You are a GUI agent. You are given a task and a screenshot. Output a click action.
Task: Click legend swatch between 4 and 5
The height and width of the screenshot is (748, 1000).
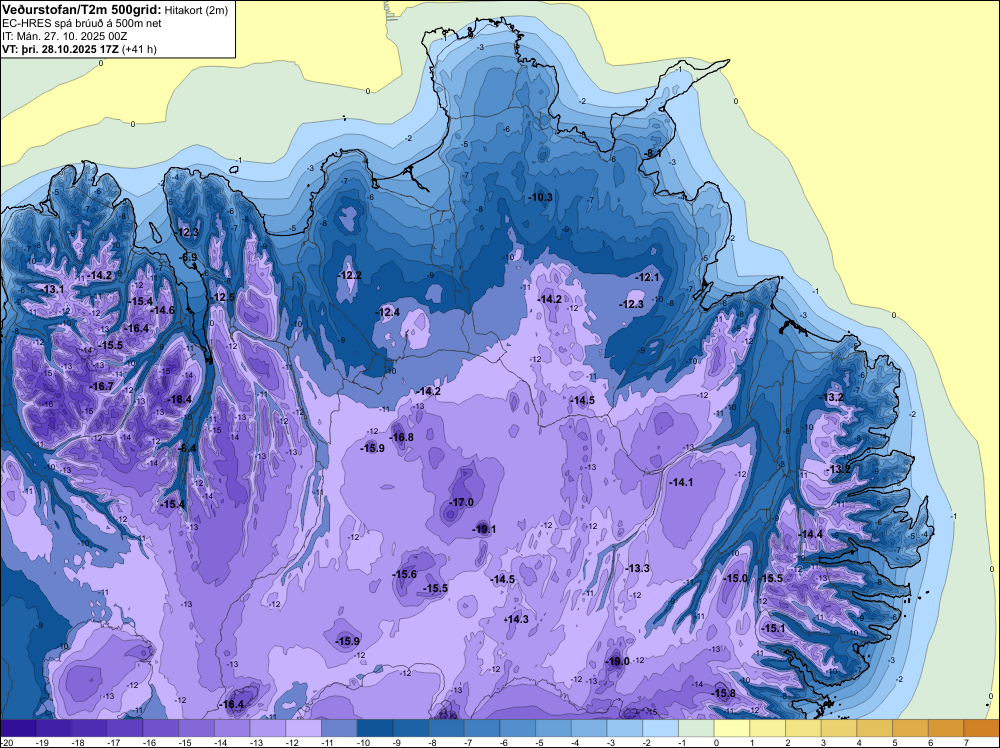point(876,728)
